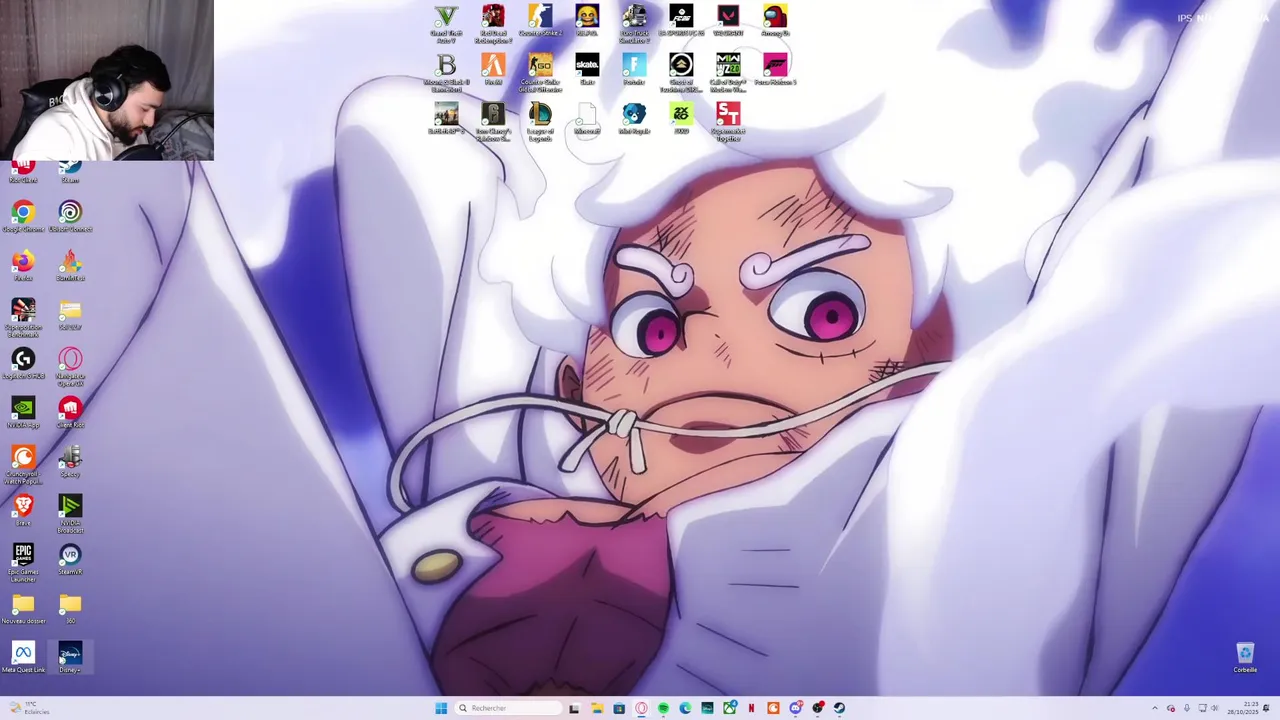
Task: Open Opera GX browser desktop shortcut
Action: coord(70,367)
